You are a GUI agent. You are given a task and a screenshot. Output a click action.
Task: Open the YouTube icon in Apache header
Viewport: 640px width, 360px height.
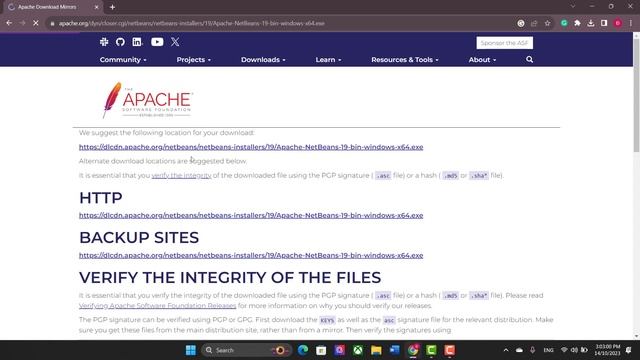[x=157, y=42]
